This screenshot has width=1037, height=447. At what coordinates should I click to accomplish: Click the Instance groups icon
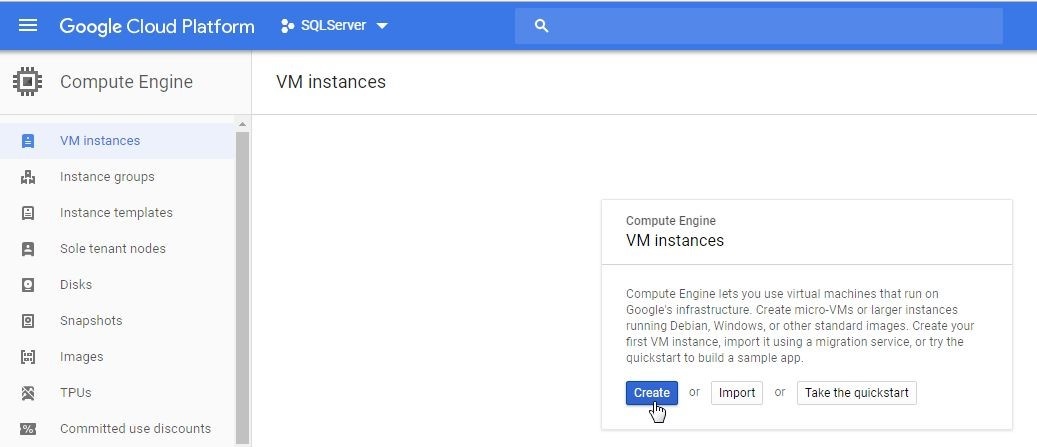(28, 177)
